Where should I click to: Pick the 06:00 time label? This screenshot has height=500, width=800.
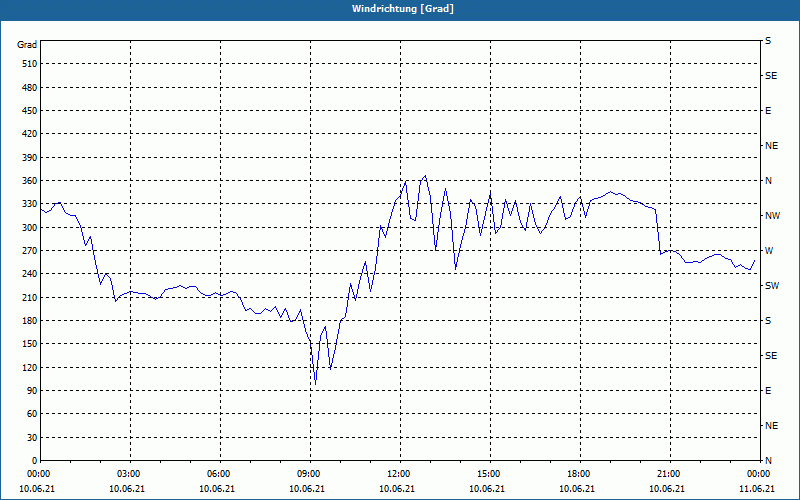tap(220, 474)
